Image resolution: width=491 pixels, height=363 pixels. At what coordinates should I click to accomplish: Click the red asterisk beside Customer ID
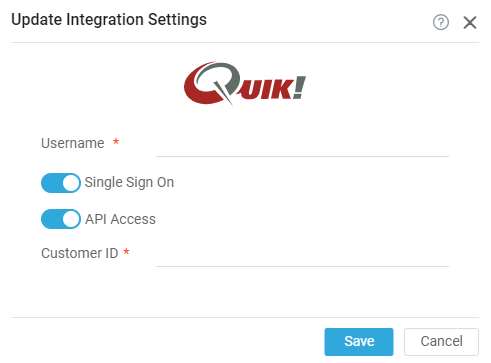coord(126,251)
